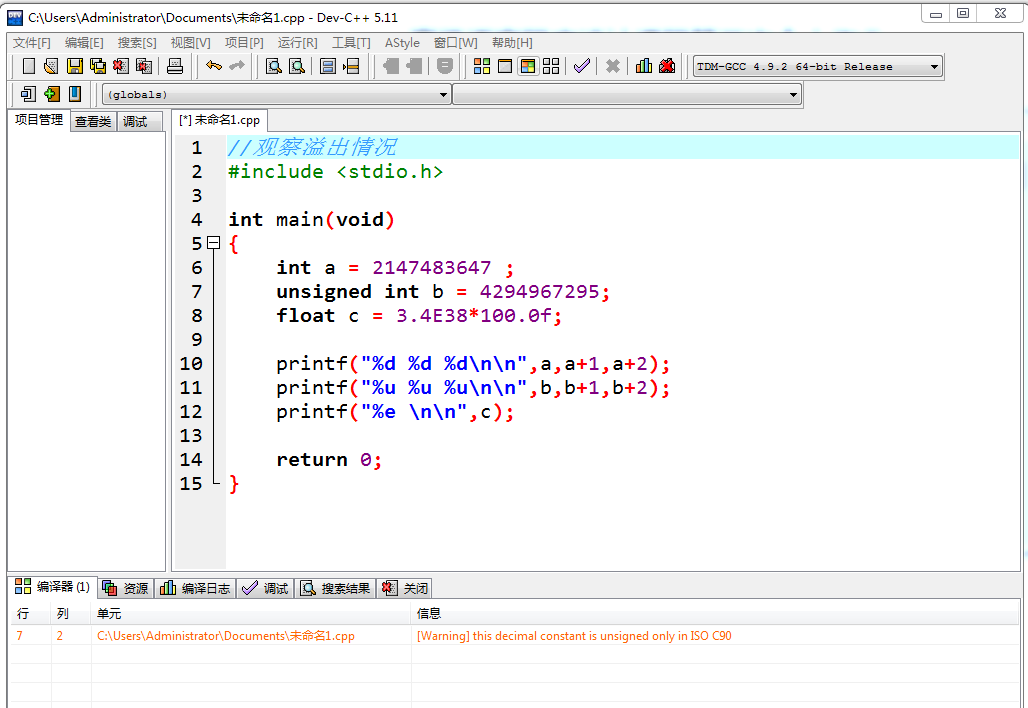Click line number 10 in the gutter
The width and height of the screenshot is (1028, 708).
(x=191, y=364)
